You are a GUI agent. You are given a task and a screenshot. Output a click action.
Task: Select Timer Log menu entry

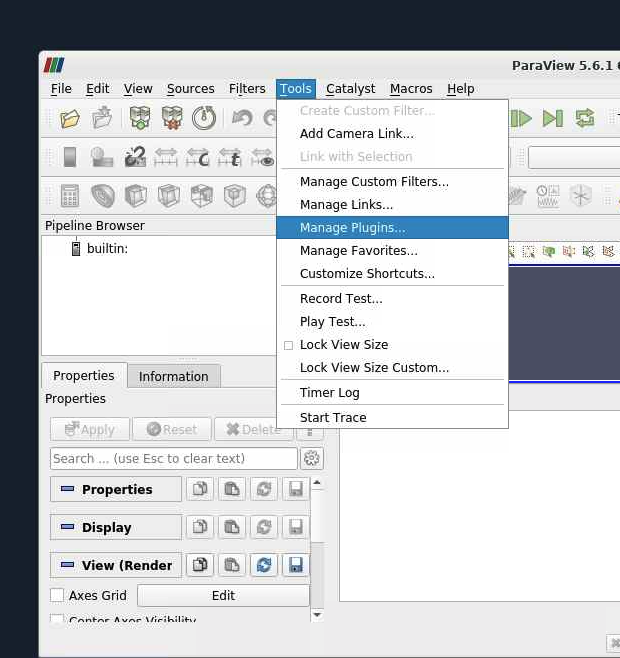pos(392,393)
